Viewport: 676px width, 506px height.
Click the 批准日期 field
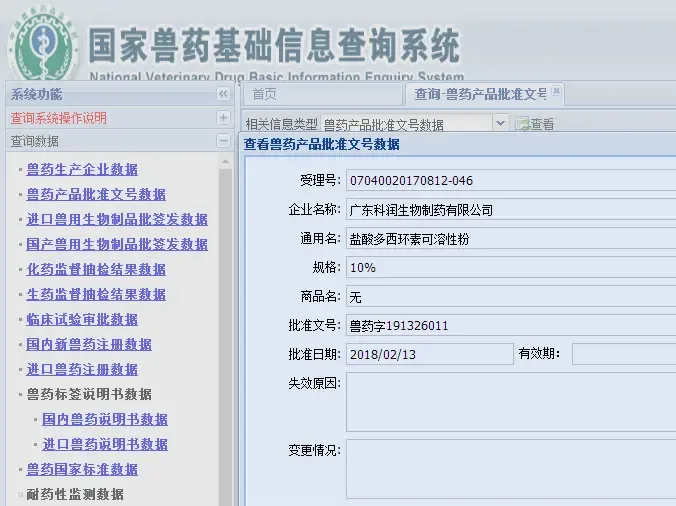tap(429, 354)
